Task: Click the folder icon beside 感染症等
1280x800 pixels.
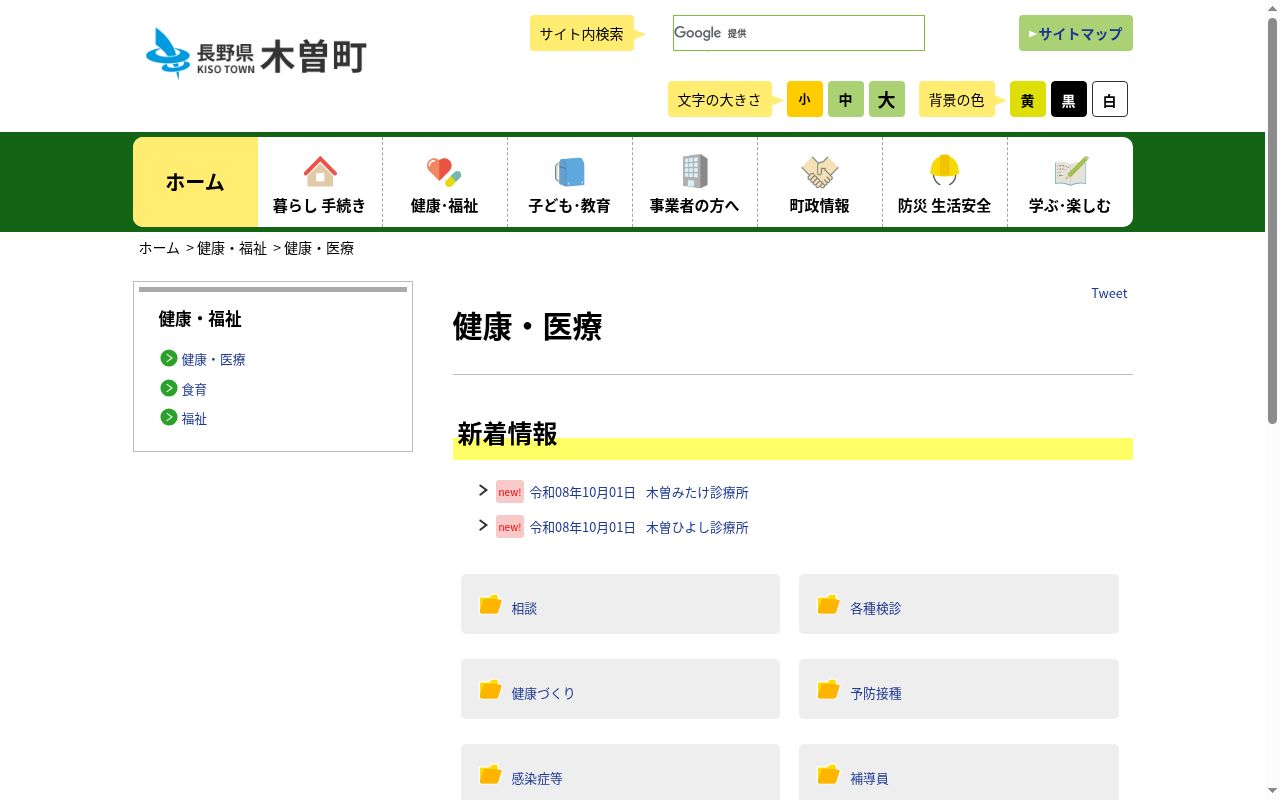Action: pos(490,774)
